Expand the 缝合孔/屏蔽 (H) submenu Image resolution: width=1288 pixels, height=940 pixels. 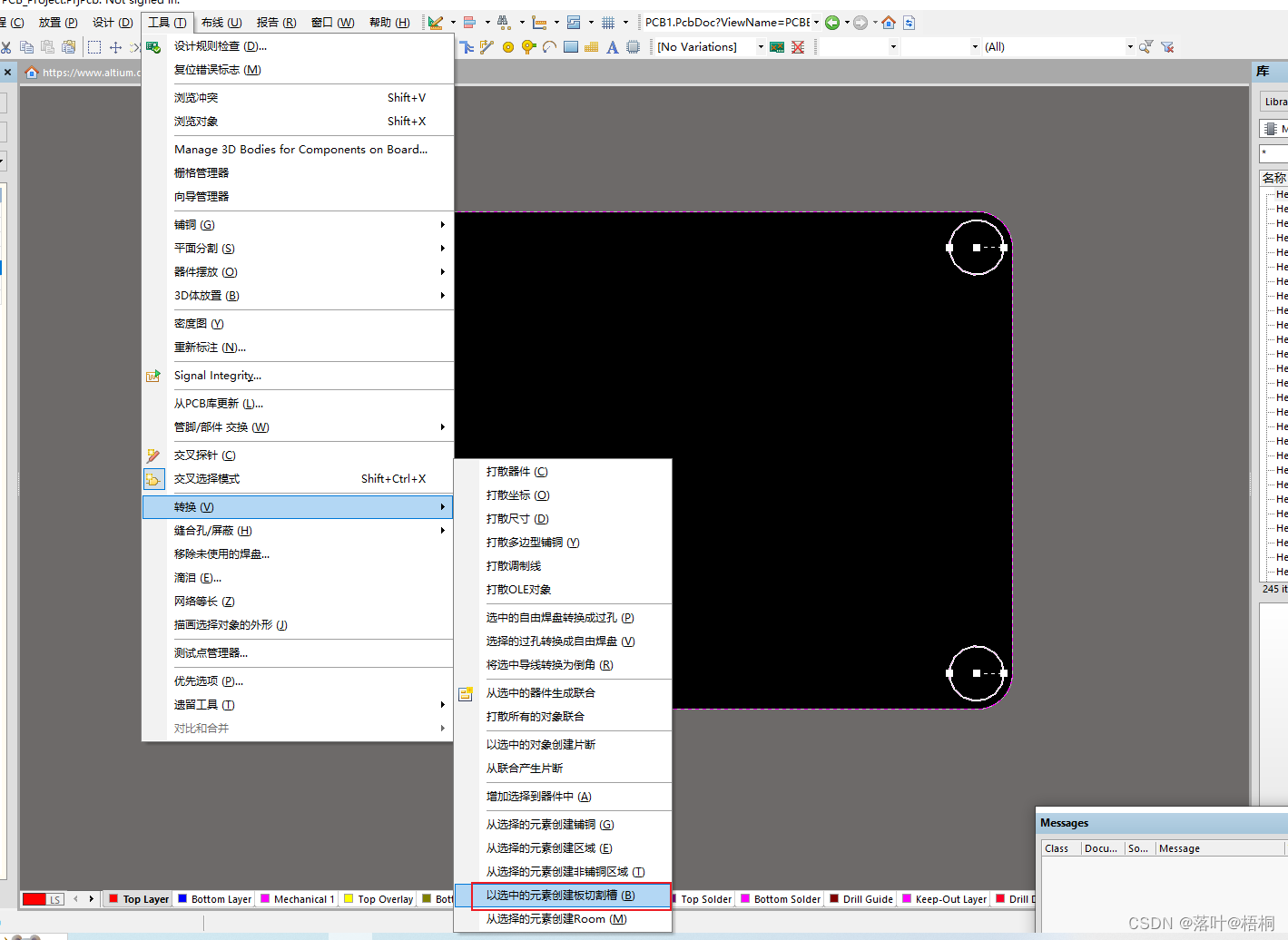coord(298,531)
